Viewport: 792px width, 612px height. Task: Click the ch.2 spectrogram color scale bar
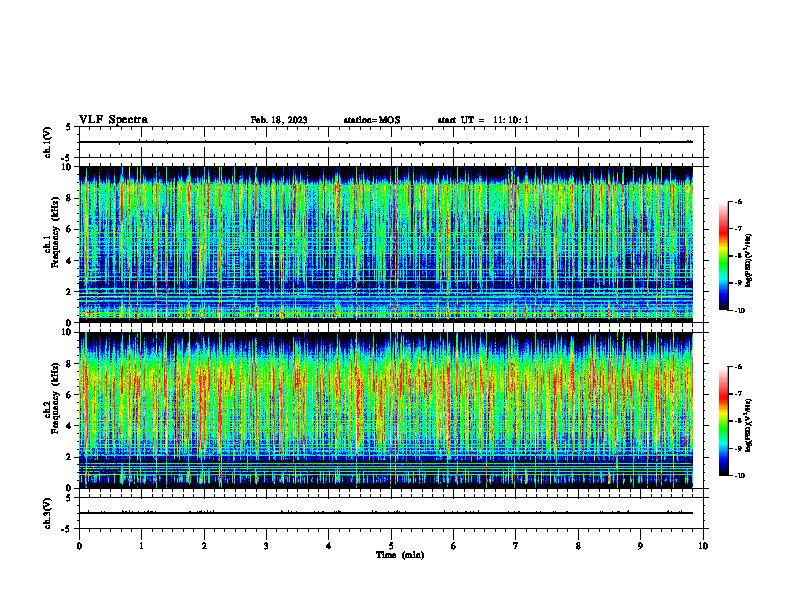[x=724, y=421]
